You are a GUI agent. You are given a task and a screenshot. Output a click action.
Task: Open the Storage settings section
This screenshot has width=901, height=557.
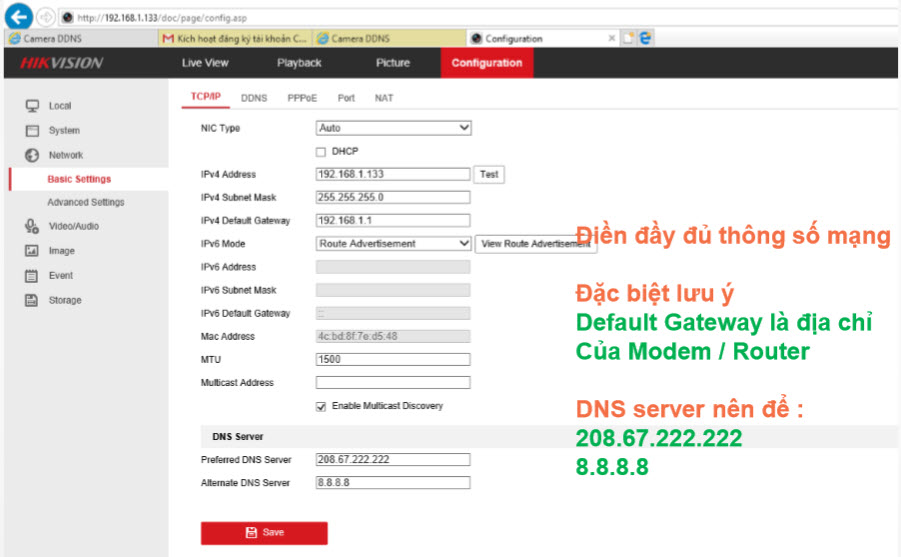65,300
